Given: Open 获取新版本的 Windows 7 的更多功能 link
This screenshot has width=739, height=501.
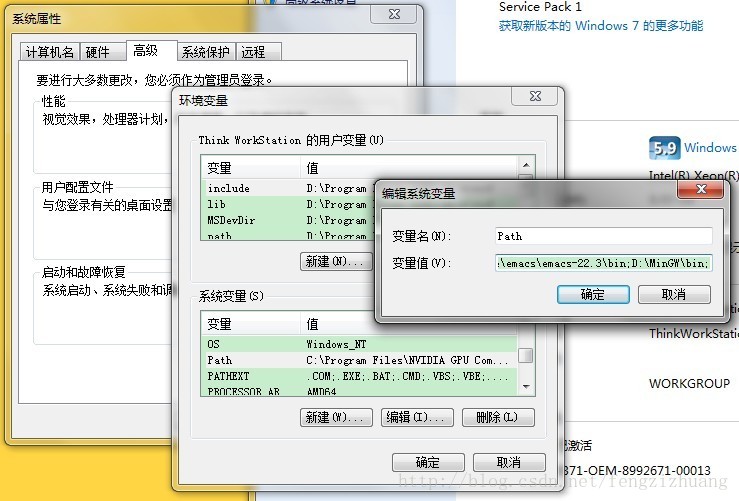Looking at the screenshot, I should [600, 25].
